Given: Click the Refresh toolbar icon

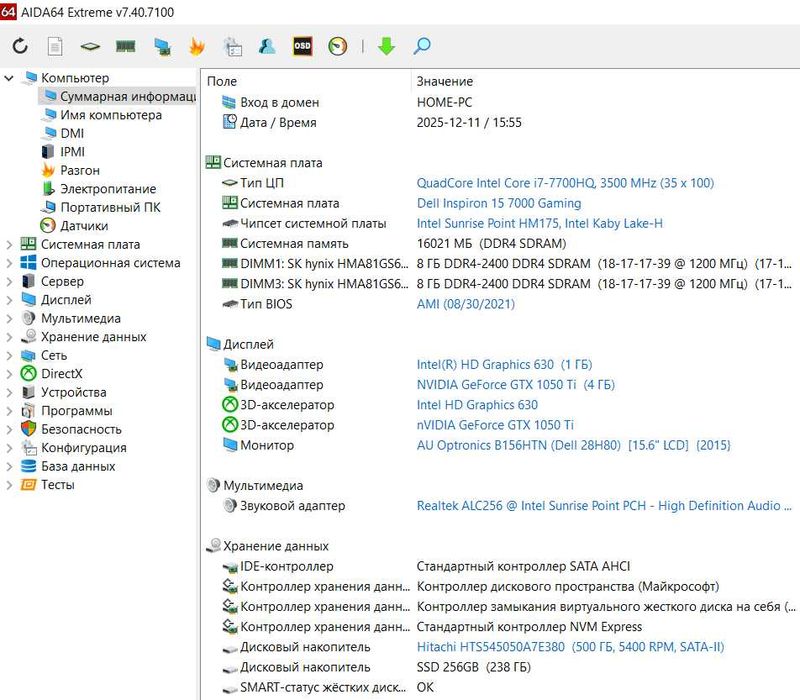Looking at the screenshot, I should (x=20, y=46).
